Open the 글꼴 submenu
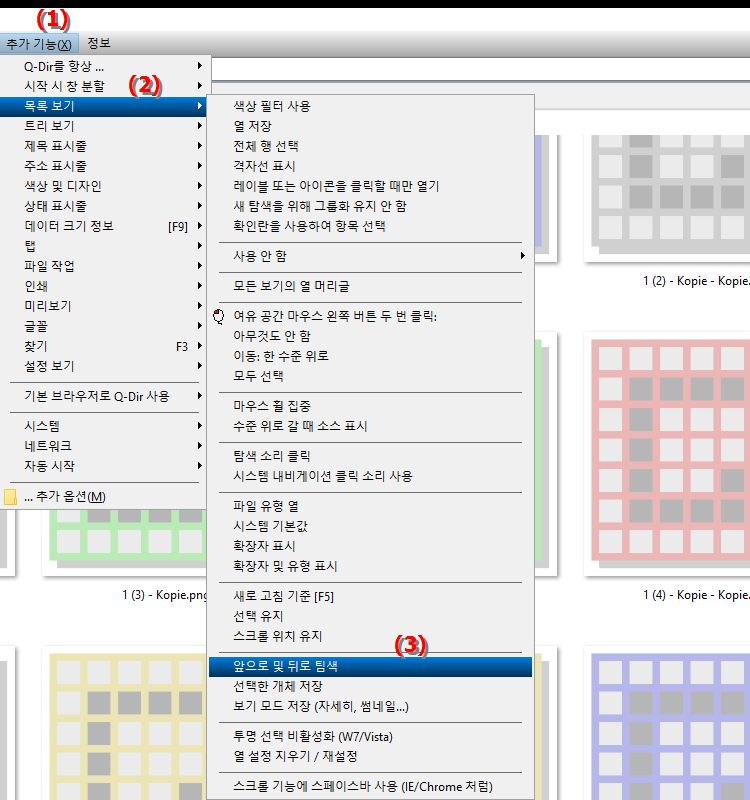This screenshot has width=750, height=800. (105, 326)
